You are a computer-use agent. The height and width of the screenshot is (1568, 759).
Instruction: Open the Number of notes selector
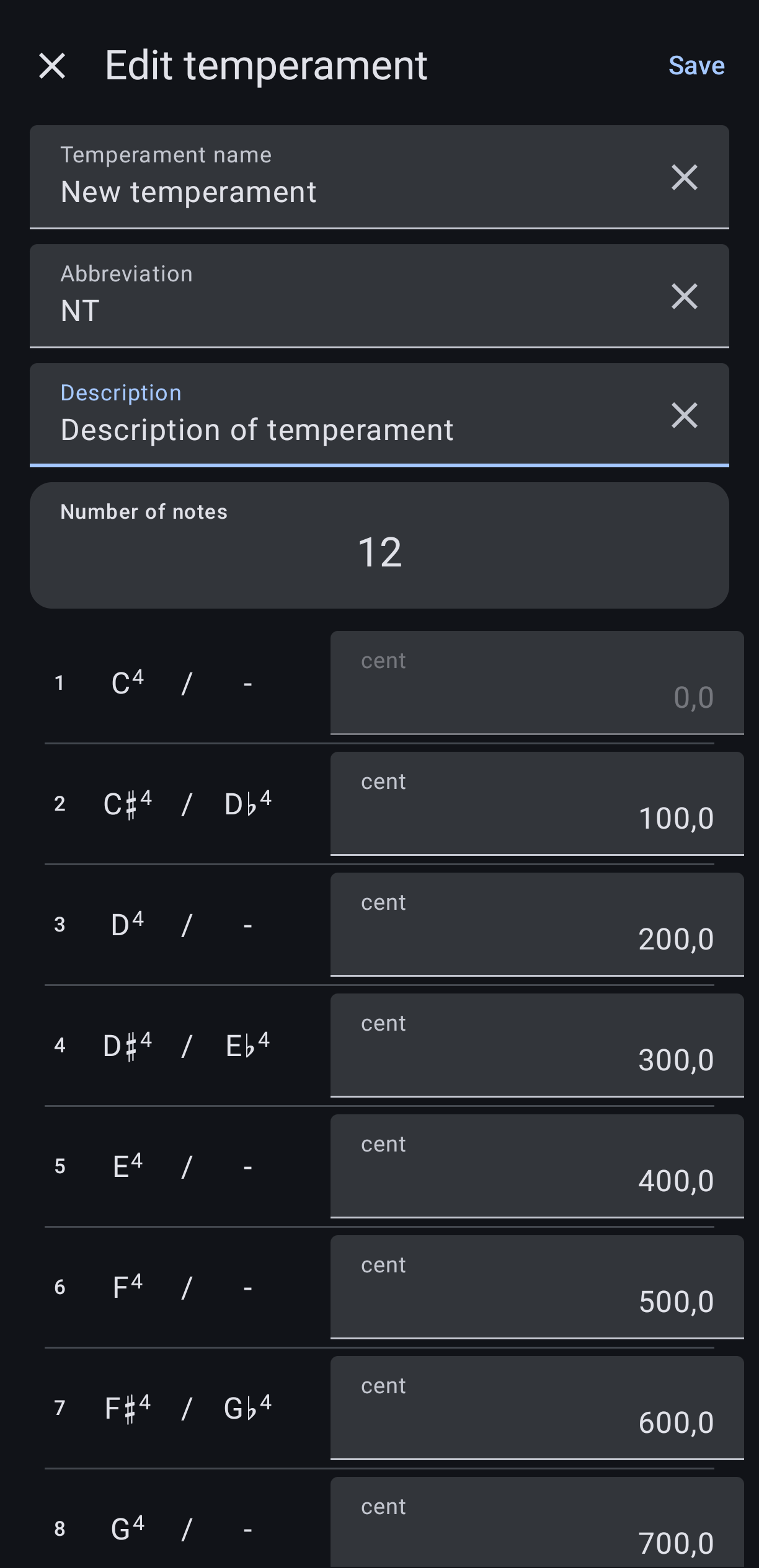(x=379, y=546)
